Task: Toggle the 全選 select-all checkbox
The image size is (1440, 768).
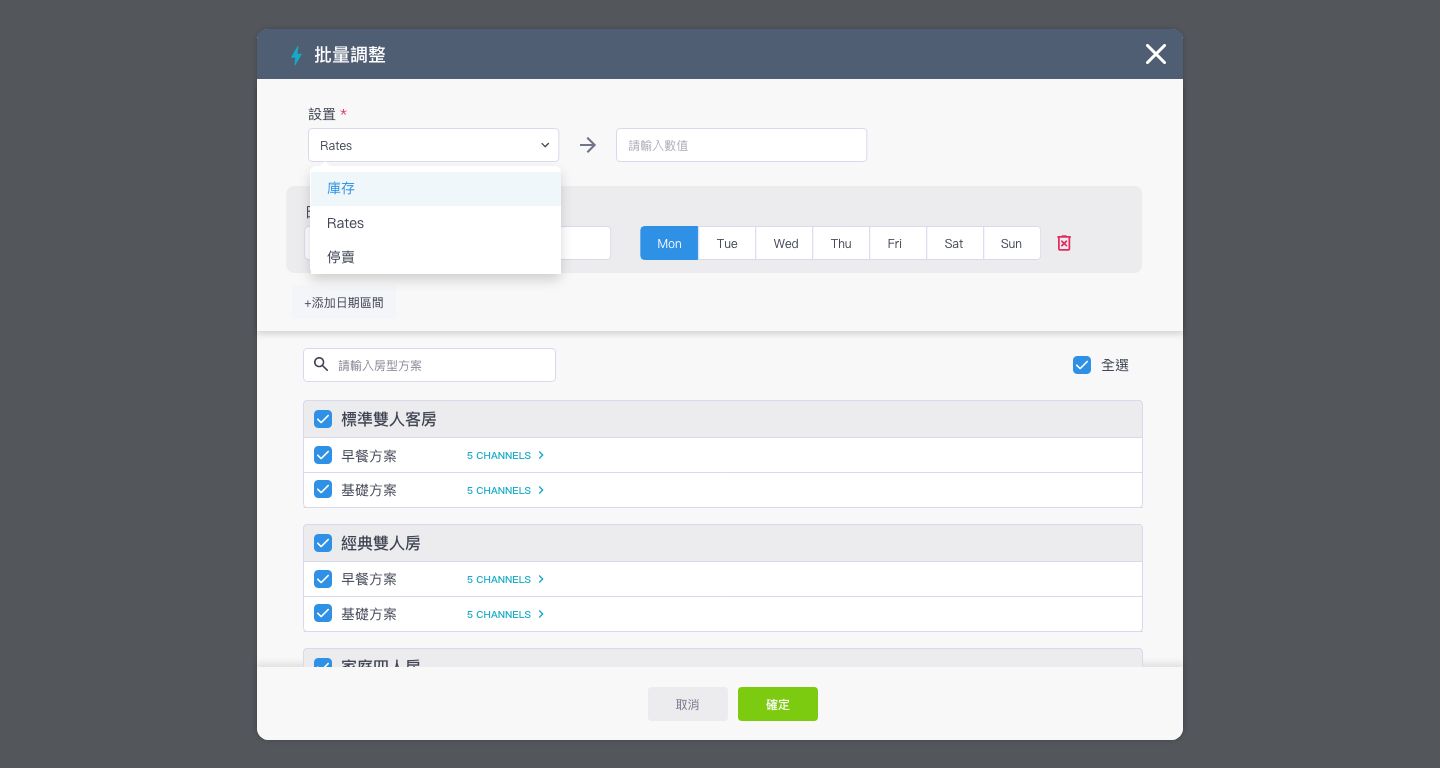Action: click(x=1081, y=365)
